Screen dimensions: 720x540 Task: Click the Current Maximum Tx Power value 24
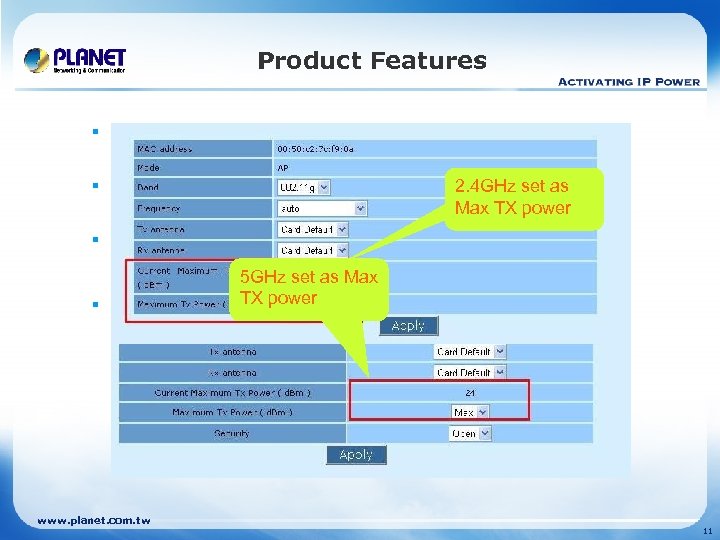[x=470, y=393]
